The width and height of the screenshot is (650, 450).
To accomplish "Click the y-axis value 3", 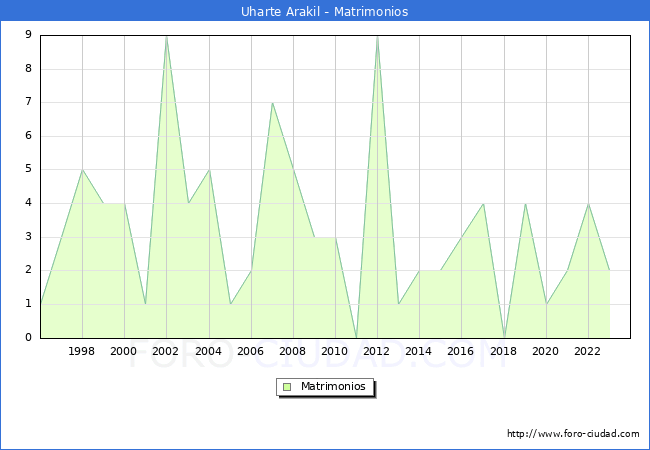I will (x=28, y=237).
